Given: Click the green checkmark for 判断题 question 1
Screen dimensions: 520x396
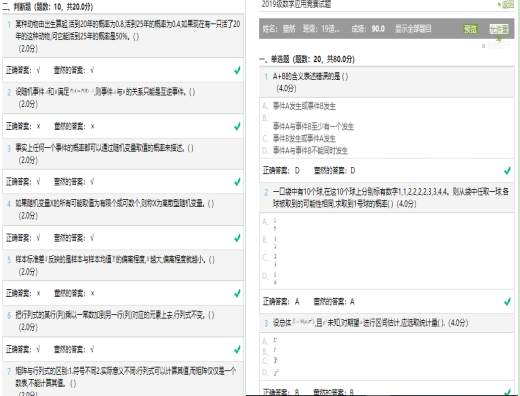Looking at the screenshot, I should 237,70.
